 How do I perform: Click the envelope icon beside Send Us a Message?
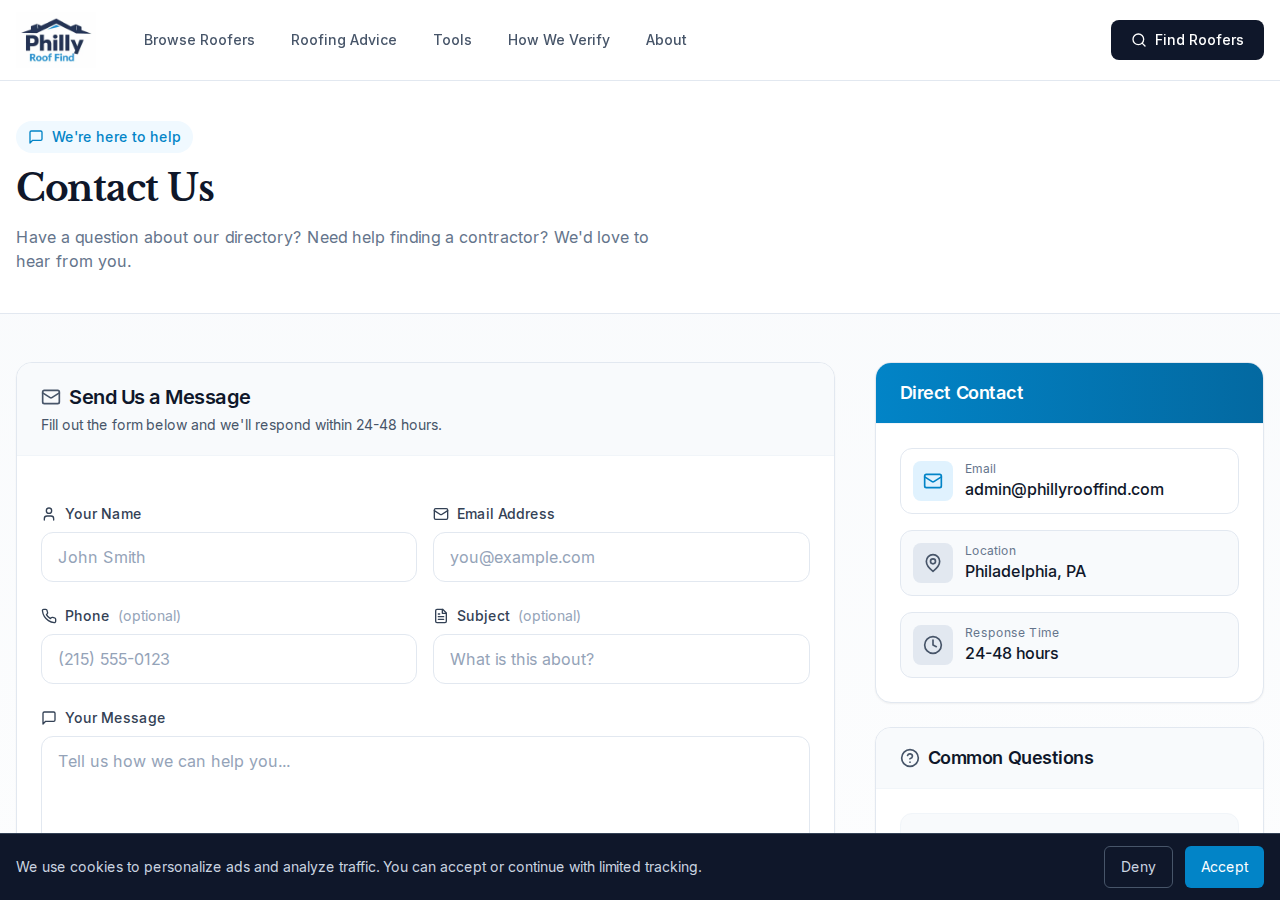coord(51,397)
